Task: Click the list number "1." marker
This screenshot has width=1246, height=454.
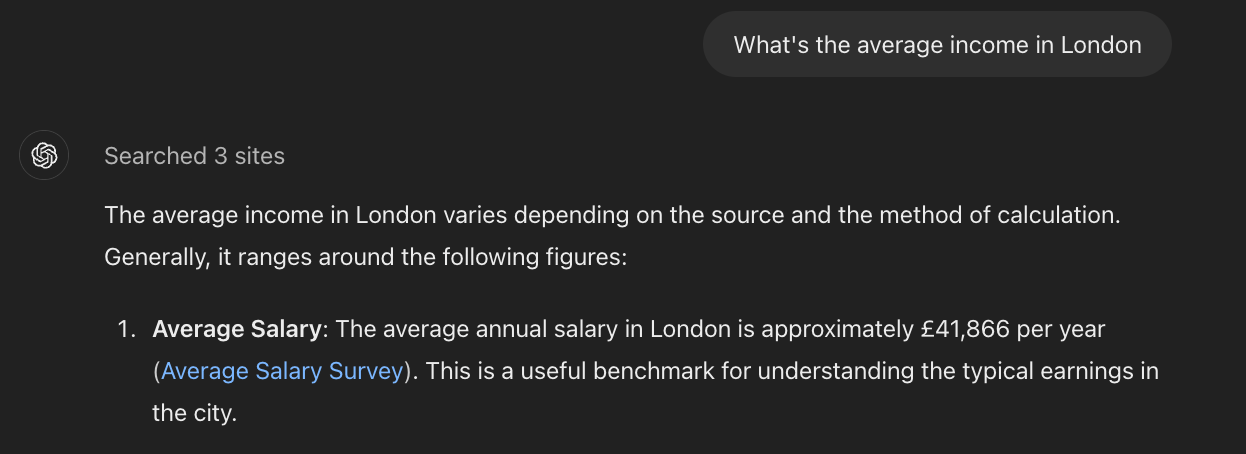Action: [x=126, y=329]
